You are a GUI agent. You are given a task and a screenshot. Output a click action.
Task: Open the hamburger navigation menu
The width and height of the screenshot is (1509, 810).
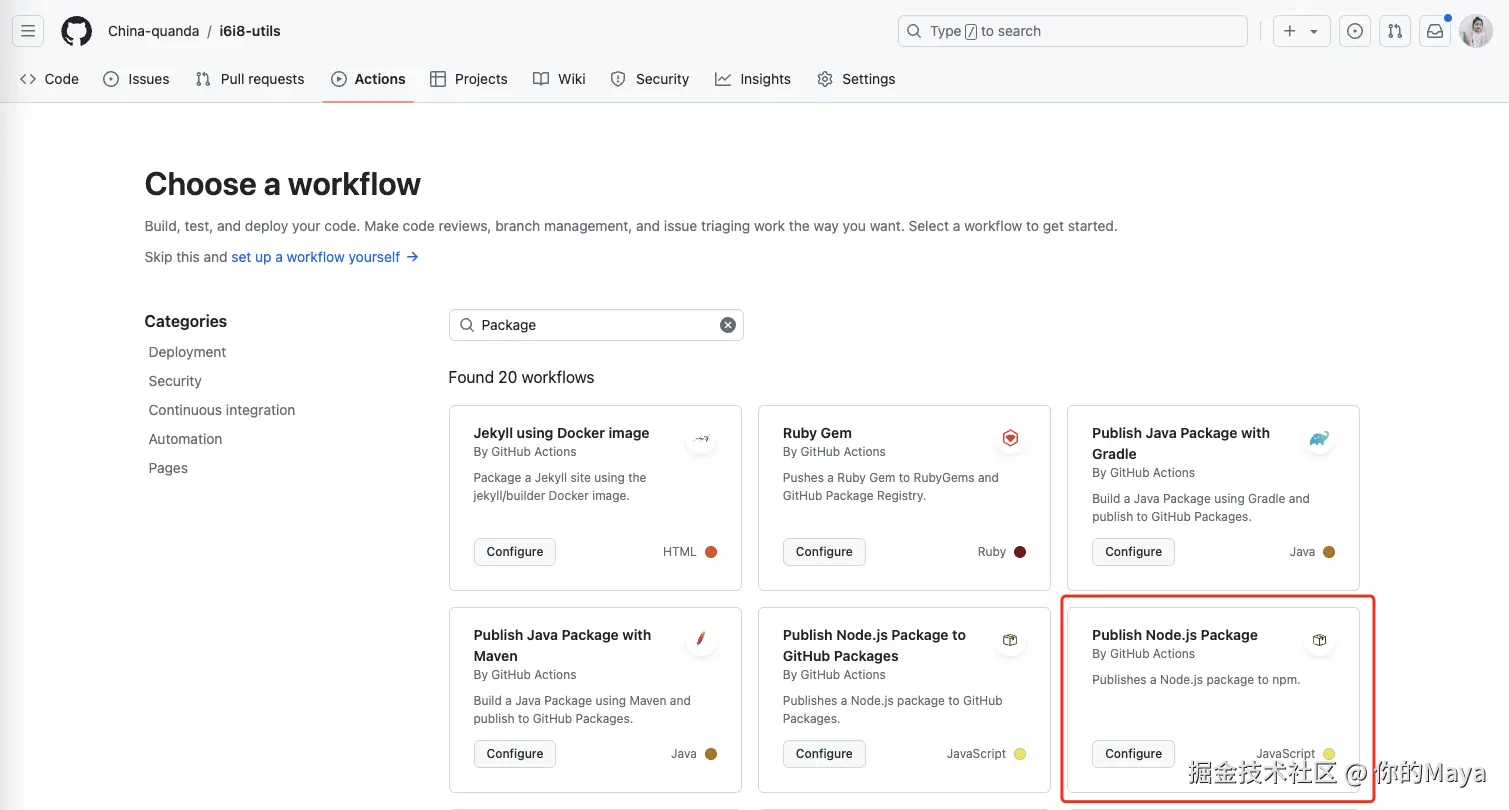tap(28, 31)
